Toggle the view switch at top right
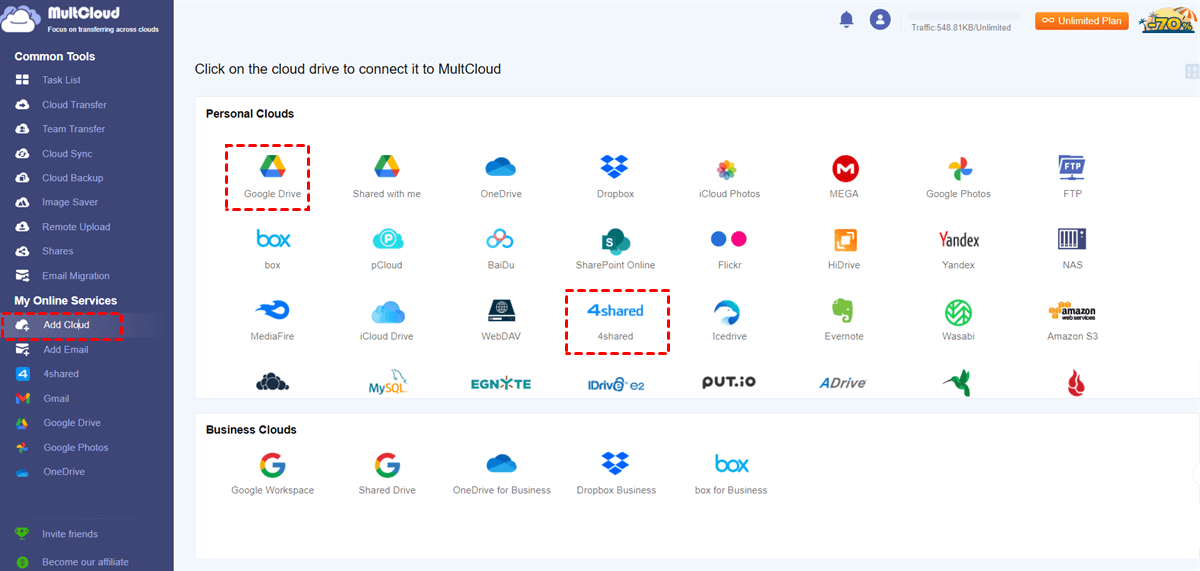Screen dimensions: 1200x571 (1191, 71)
